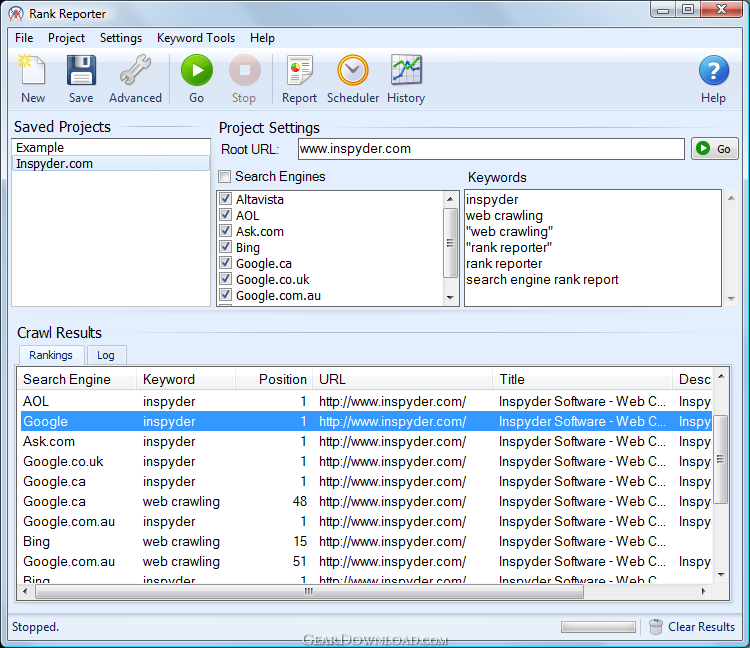Select the highlighted Google inspyder row

tap(367, 421)
